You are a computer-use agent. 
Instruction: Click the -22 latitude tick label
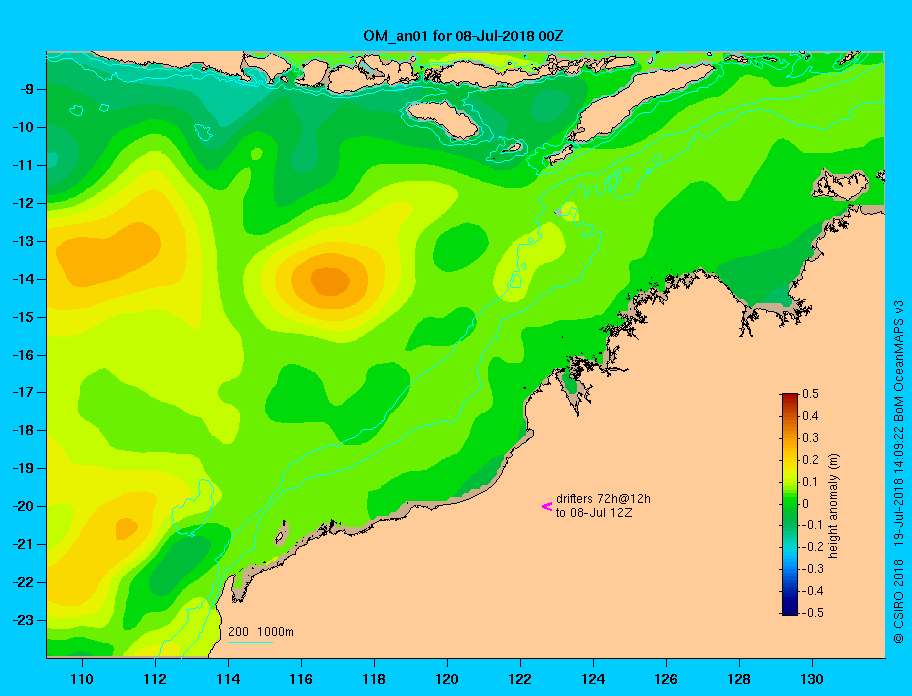tap(23, 582)
